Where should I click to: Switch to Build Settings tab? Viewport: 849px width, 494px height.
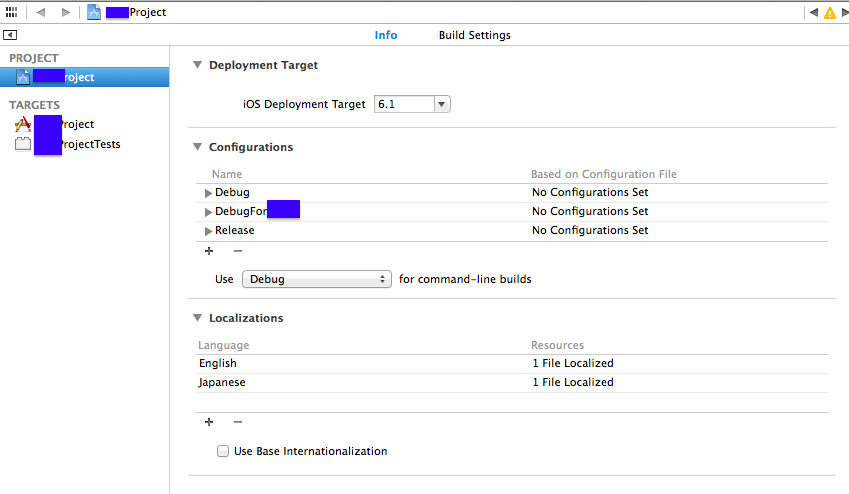tap(474, 35)
